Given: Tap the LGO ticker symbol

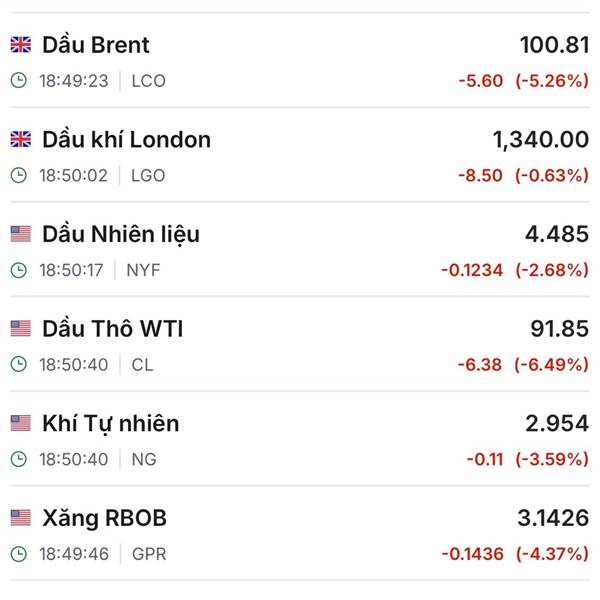Looking at the screenshot, I should (148, 176).
